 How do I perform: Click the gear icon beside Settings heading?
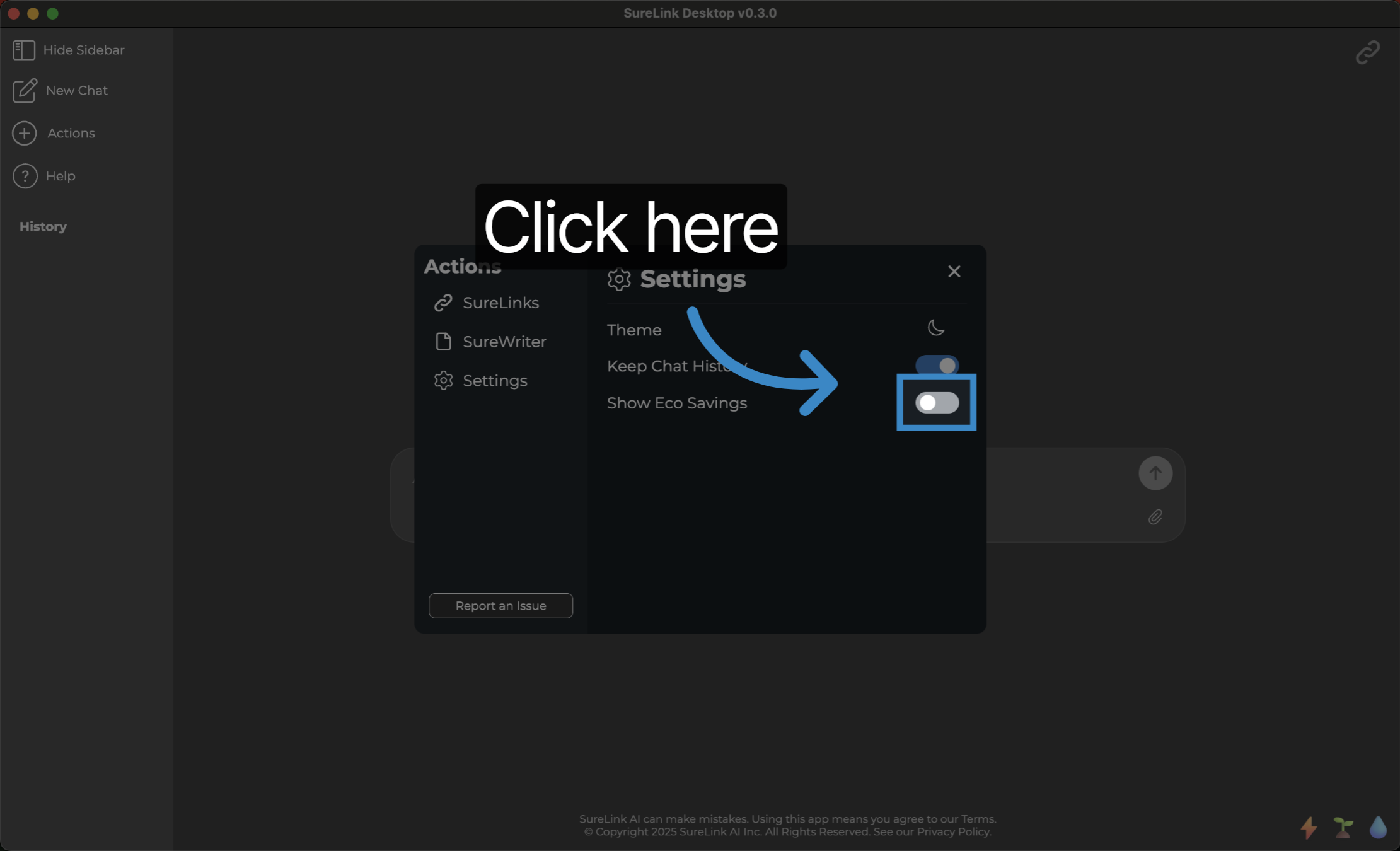click(x=619, y=279)
